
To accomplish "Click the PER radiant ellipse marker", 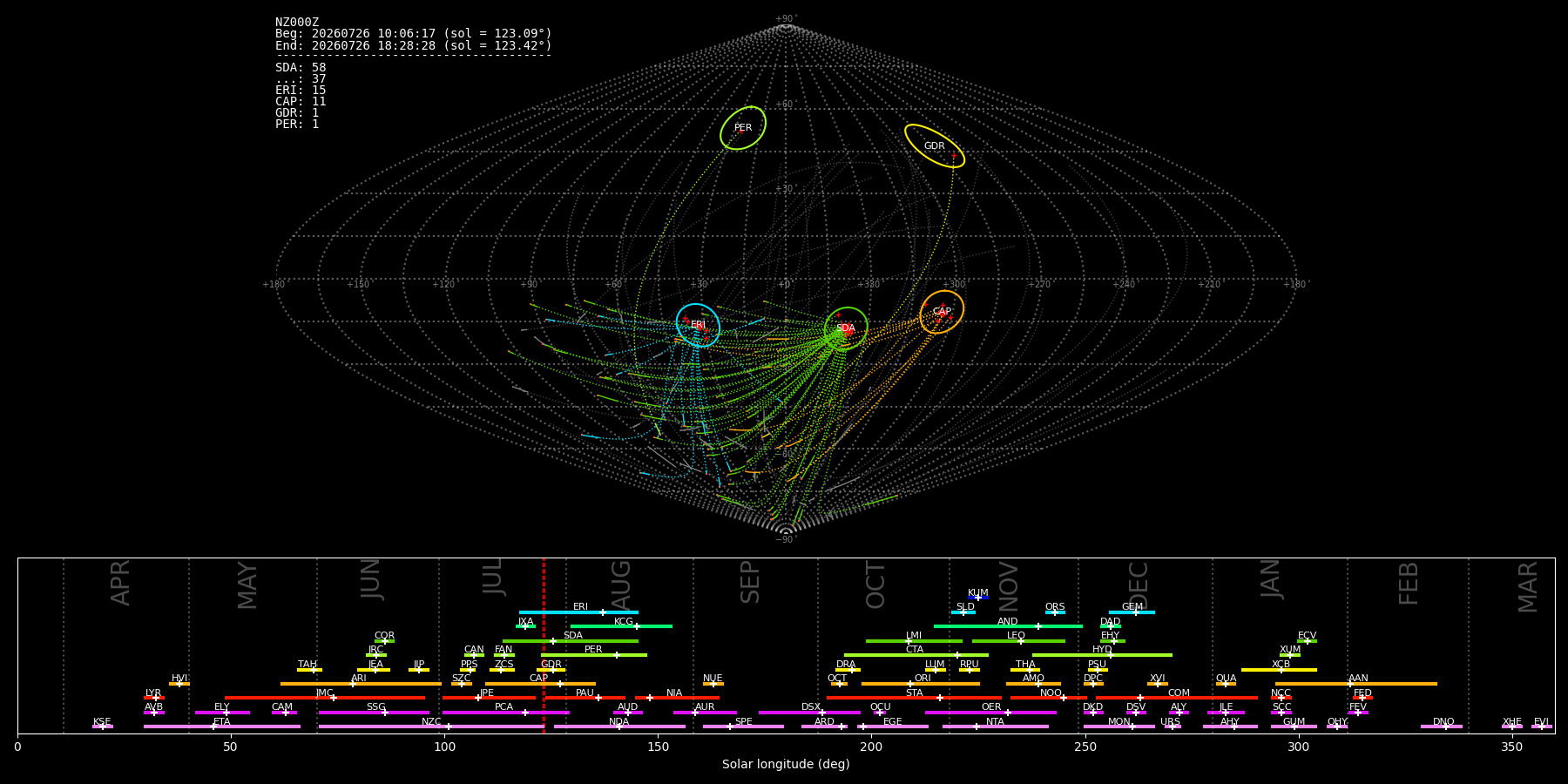I will 743,128.
